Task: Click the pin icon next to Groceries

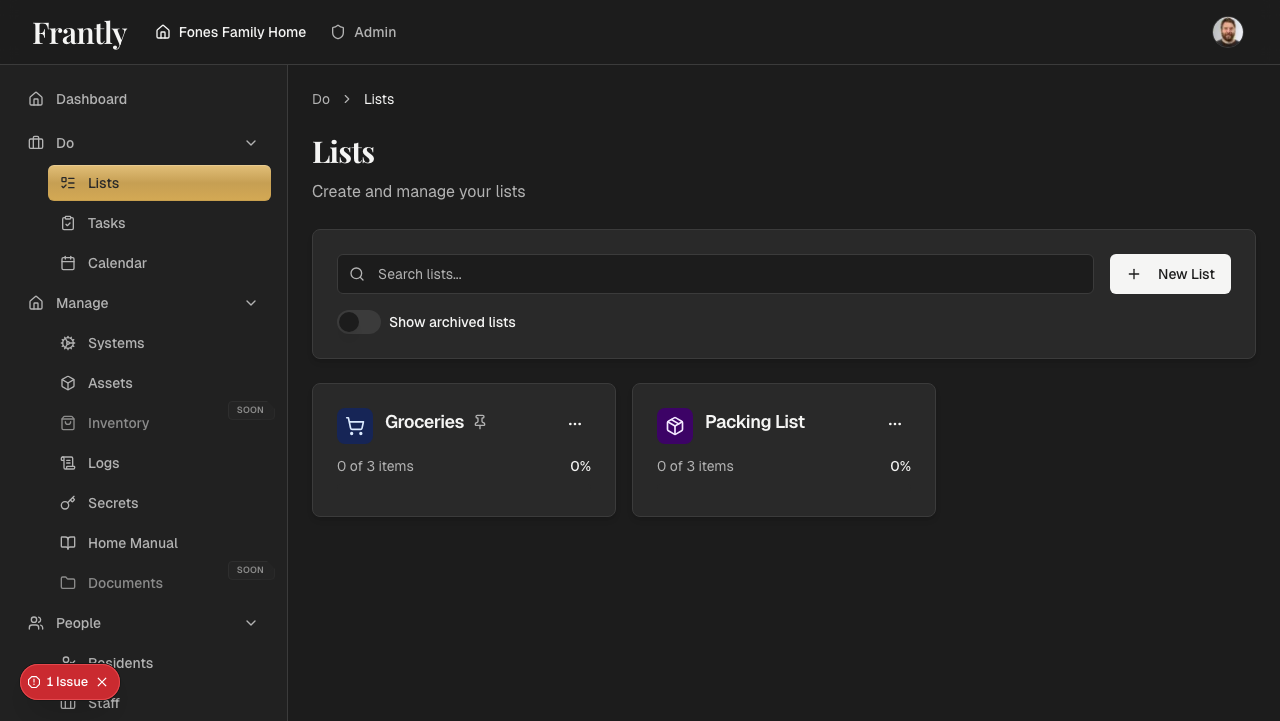Action: pos(480,422)
